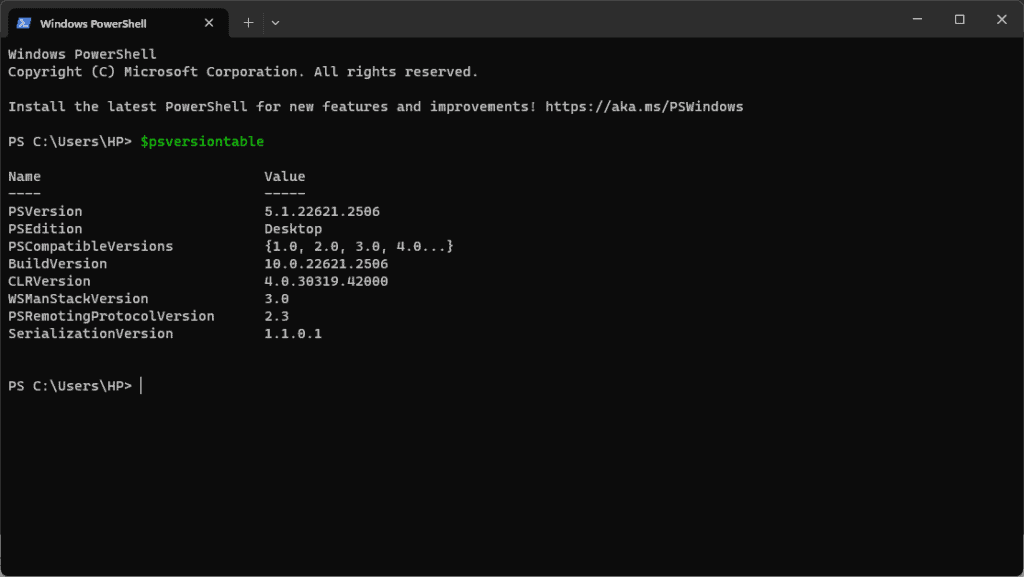Click the PSVersion value 5.1.22621.2506
Viewport: 1024px width, 577px height.
tap(320, 211)
